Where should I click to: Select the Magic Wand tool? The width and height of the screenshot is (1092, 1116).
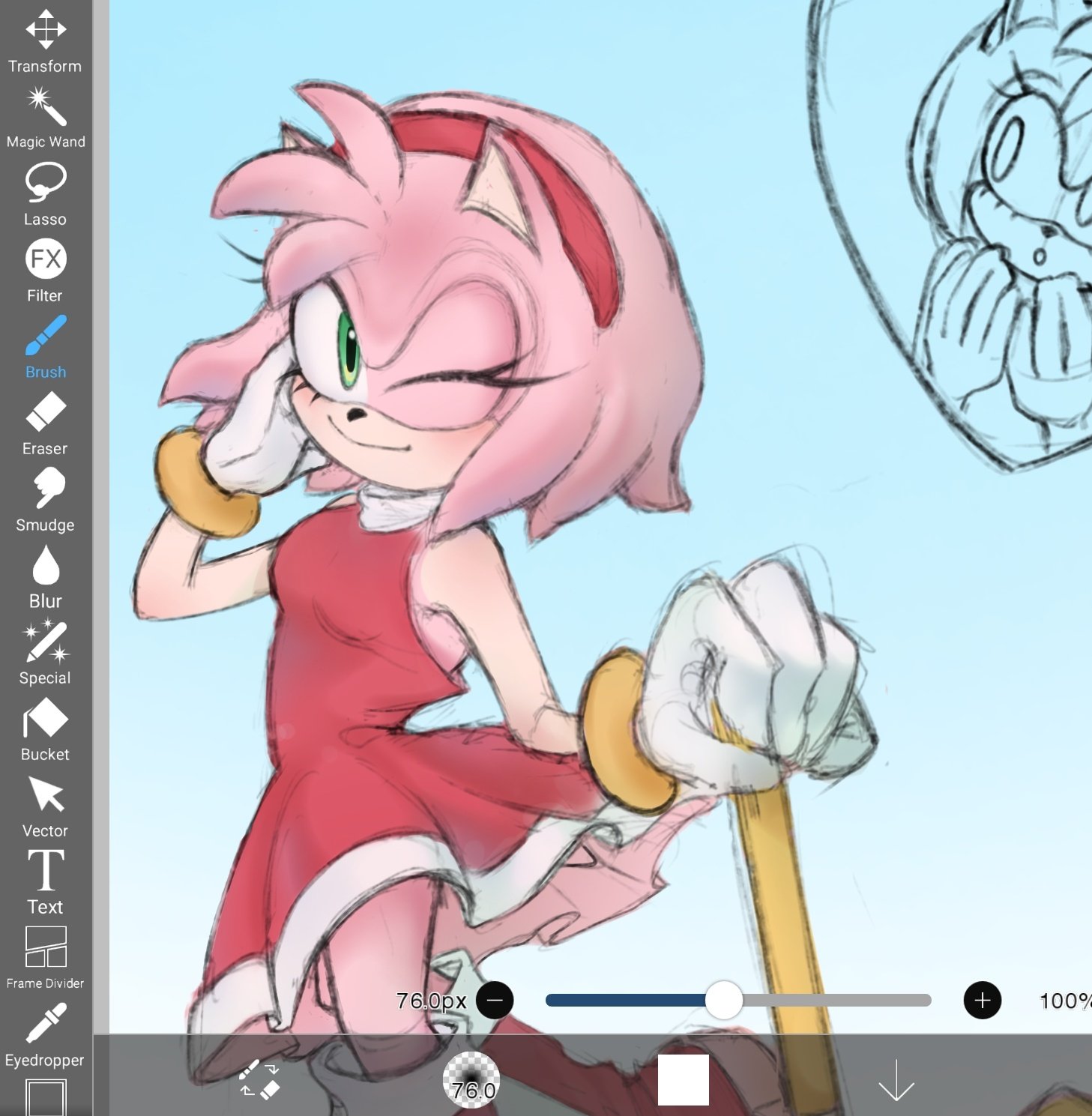[46, 118]
